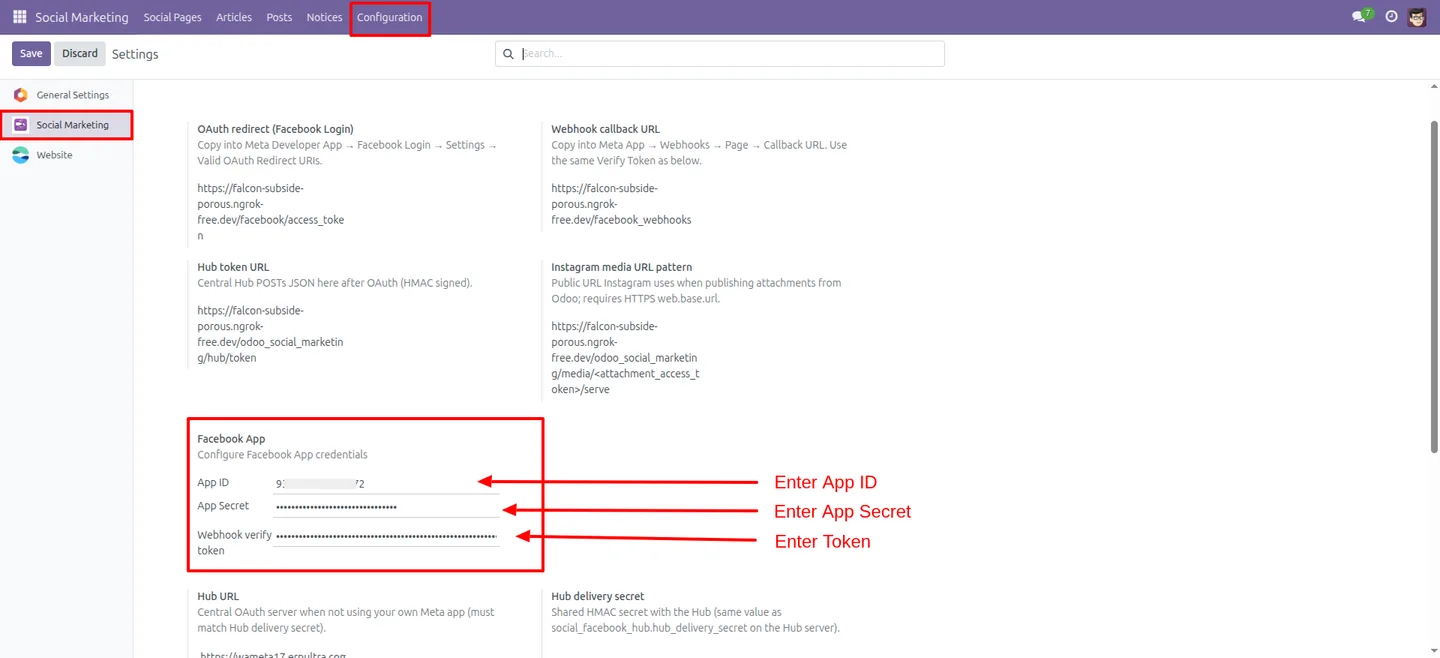
Task: Open the Posts menu
Action: point(279,17)
